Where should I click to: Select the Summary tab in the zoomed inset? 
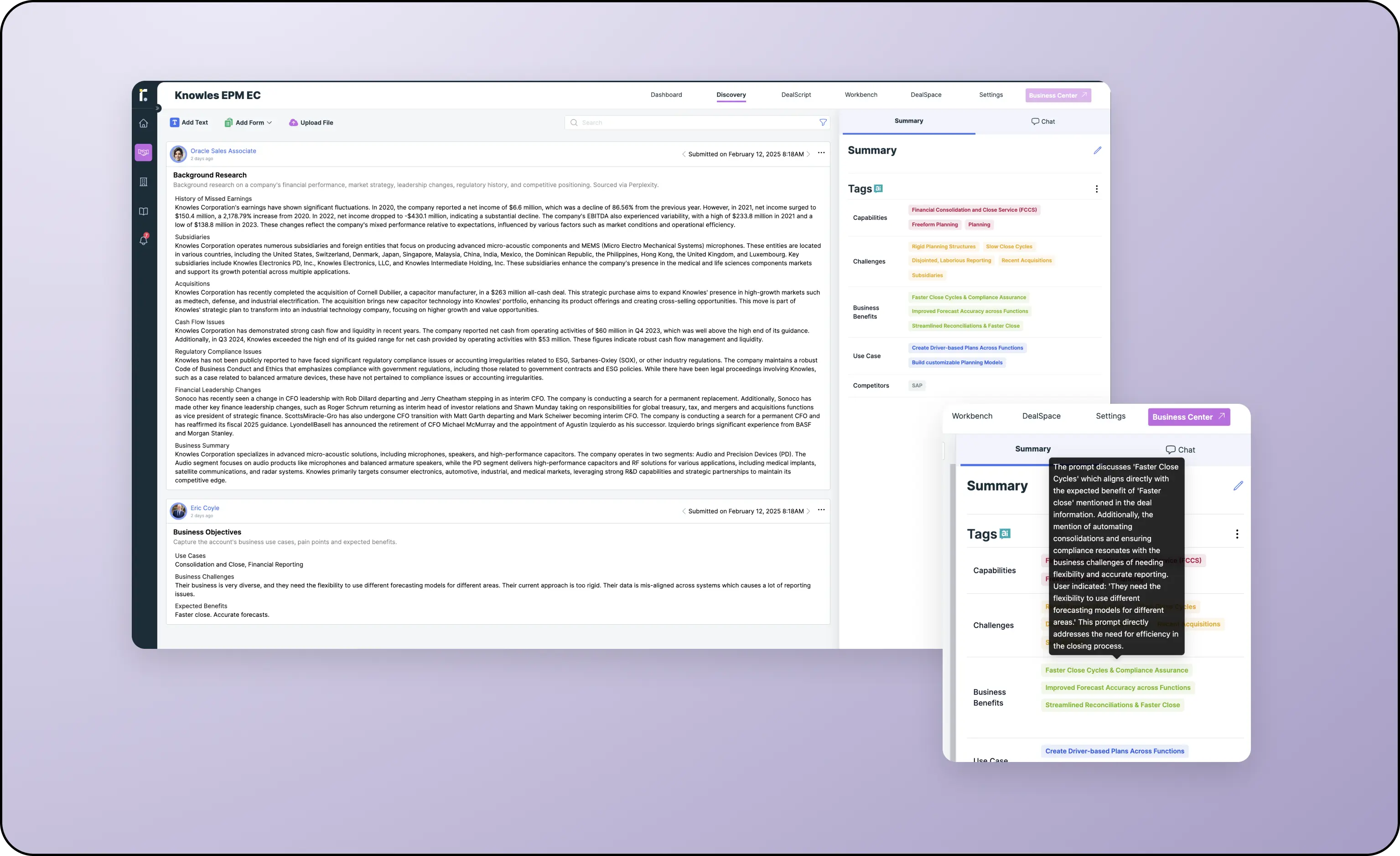pyautogui.click(x=1032, y=449)
